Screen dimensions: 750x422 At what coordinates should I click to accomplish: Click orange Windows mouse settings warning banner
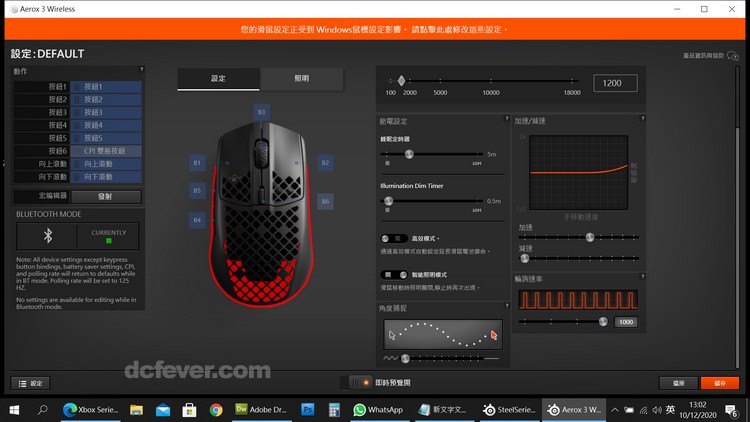pos(375,29)
